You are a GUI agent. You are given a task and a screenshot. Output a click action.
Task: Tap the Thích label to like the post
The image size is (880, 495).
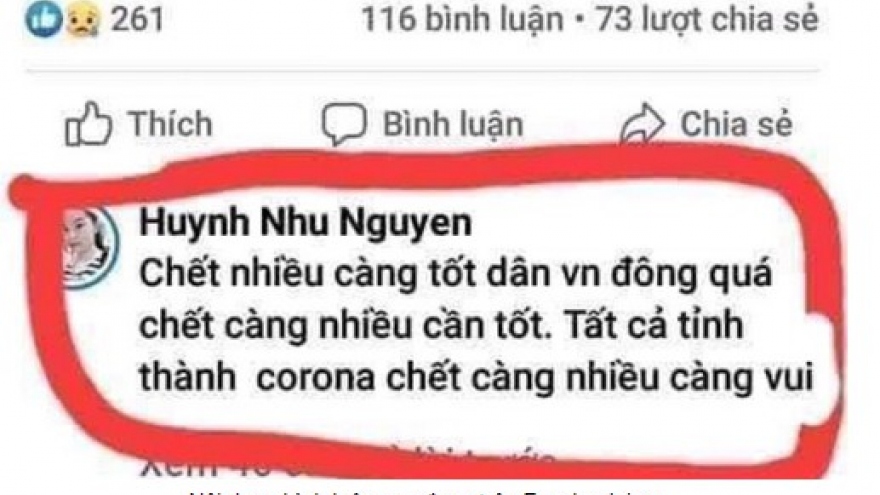171,123
